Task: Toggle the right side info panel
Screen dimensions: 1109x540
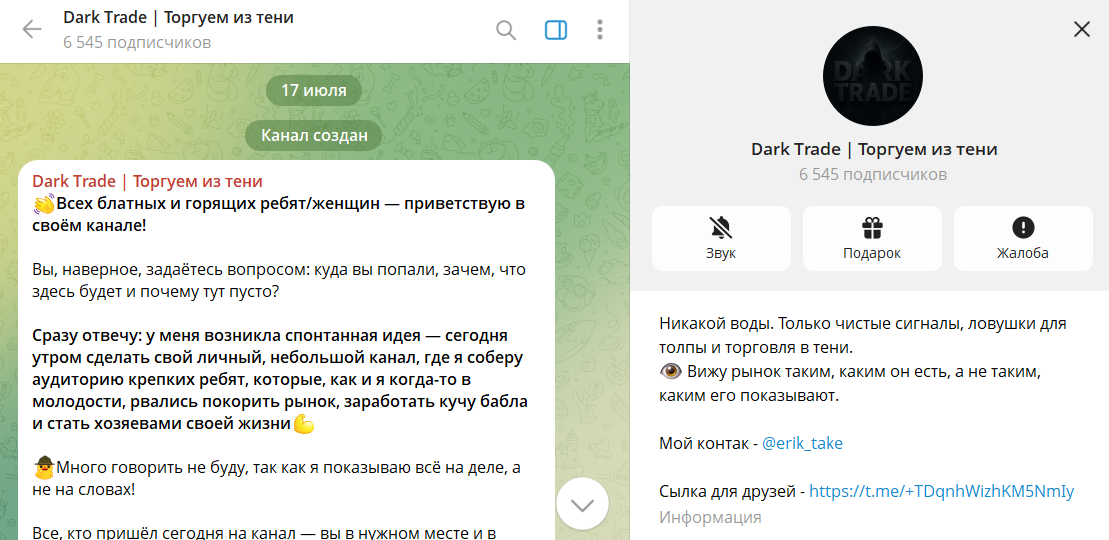Action: 556,30
